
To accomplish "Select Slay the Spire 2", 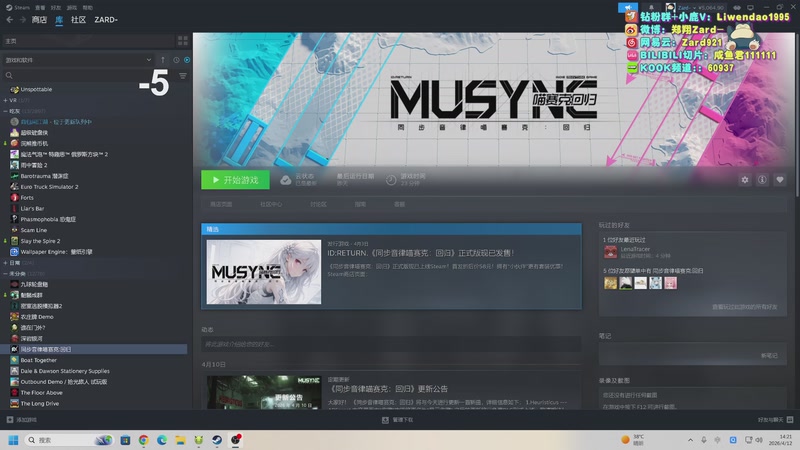I will (x=40, y=241).
